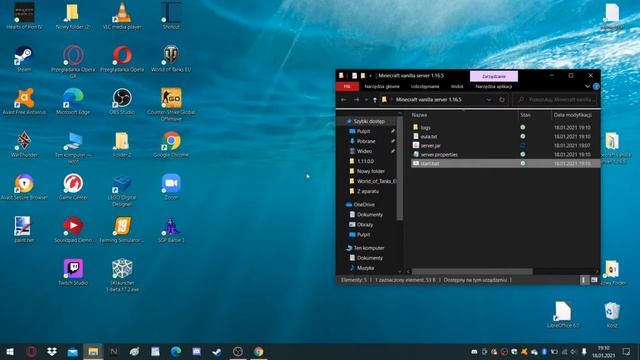Sort files by the Stan column
Screen dimensions: 640x360
[525, 115]
